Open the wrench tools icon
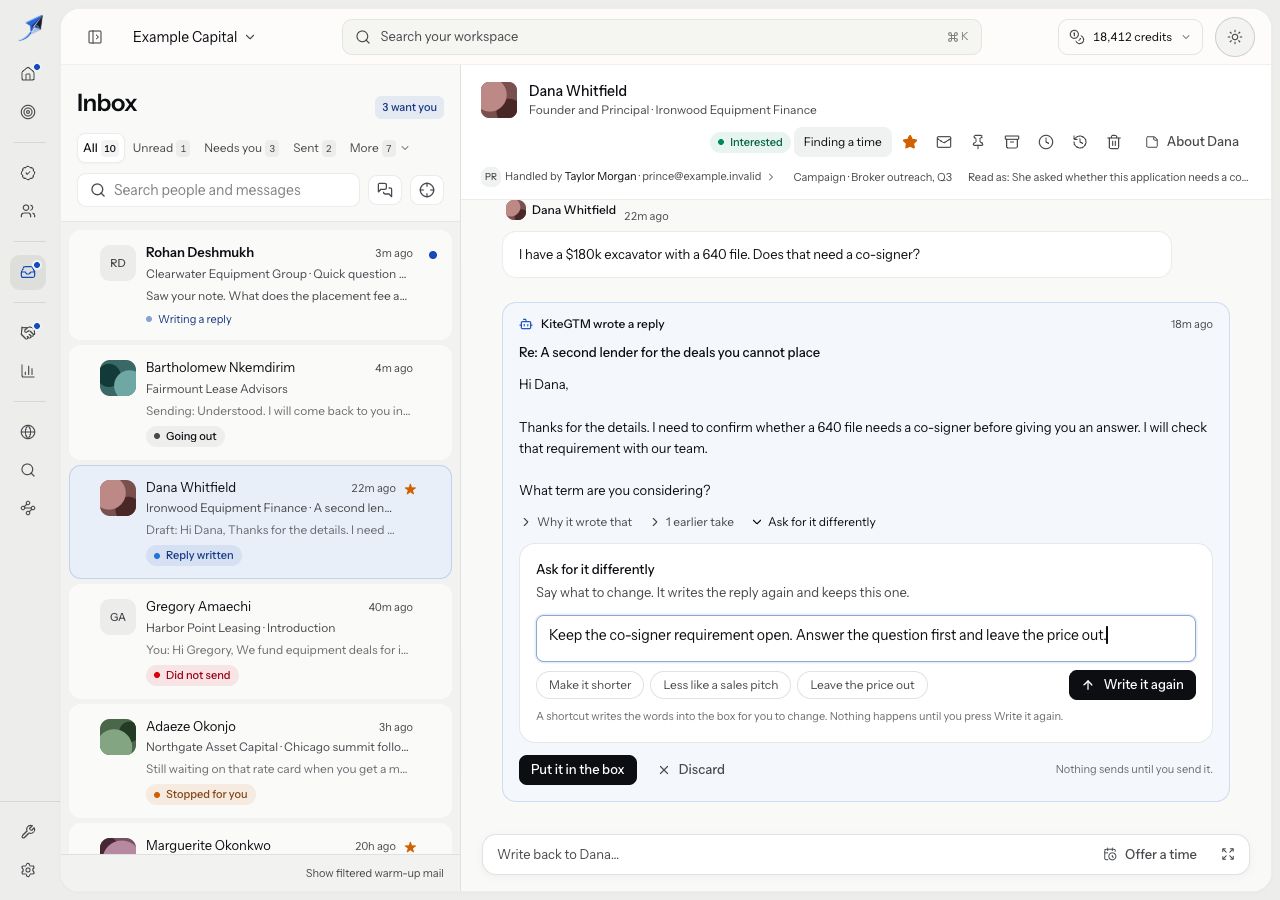This screenshot has width=1280, height=900. 28,832
